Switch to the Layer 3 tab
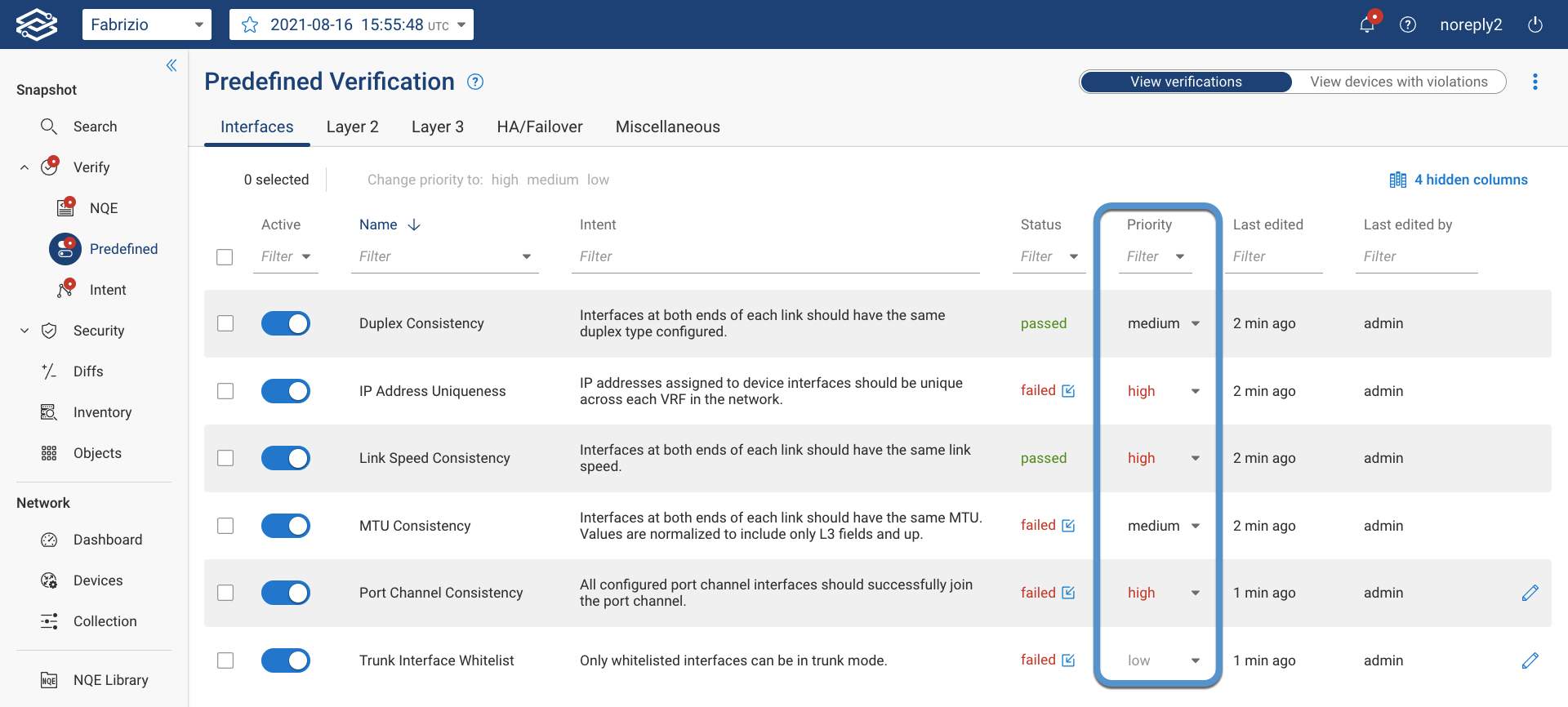 pos(438,127)
